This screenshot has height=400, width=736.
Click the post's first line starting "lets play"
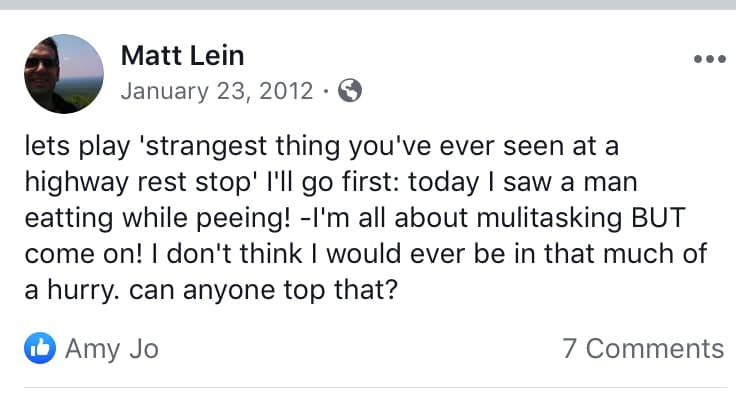pos(322,146)
